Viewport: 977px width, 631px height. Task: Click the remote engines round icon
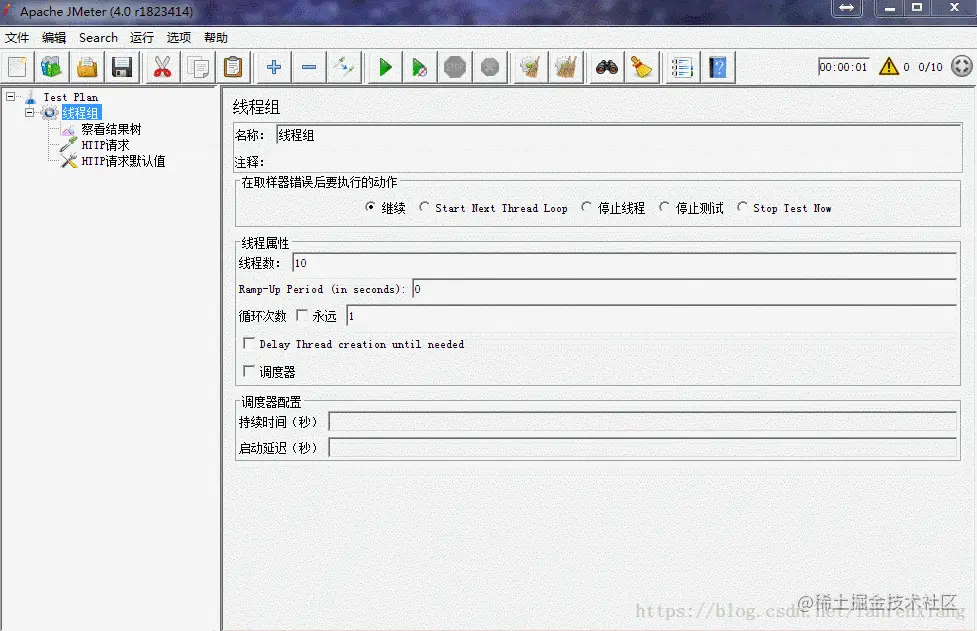tap(961, 66)
